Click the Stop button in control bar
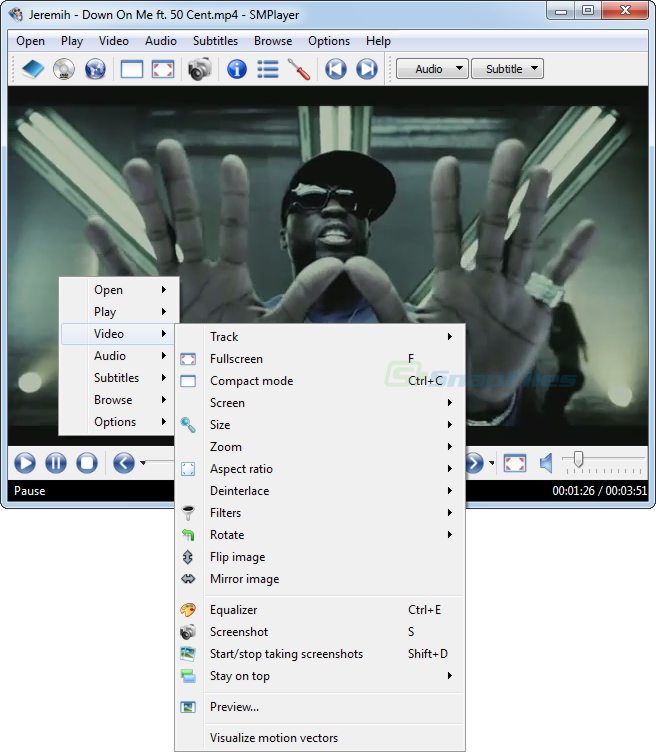 [87, 463]
